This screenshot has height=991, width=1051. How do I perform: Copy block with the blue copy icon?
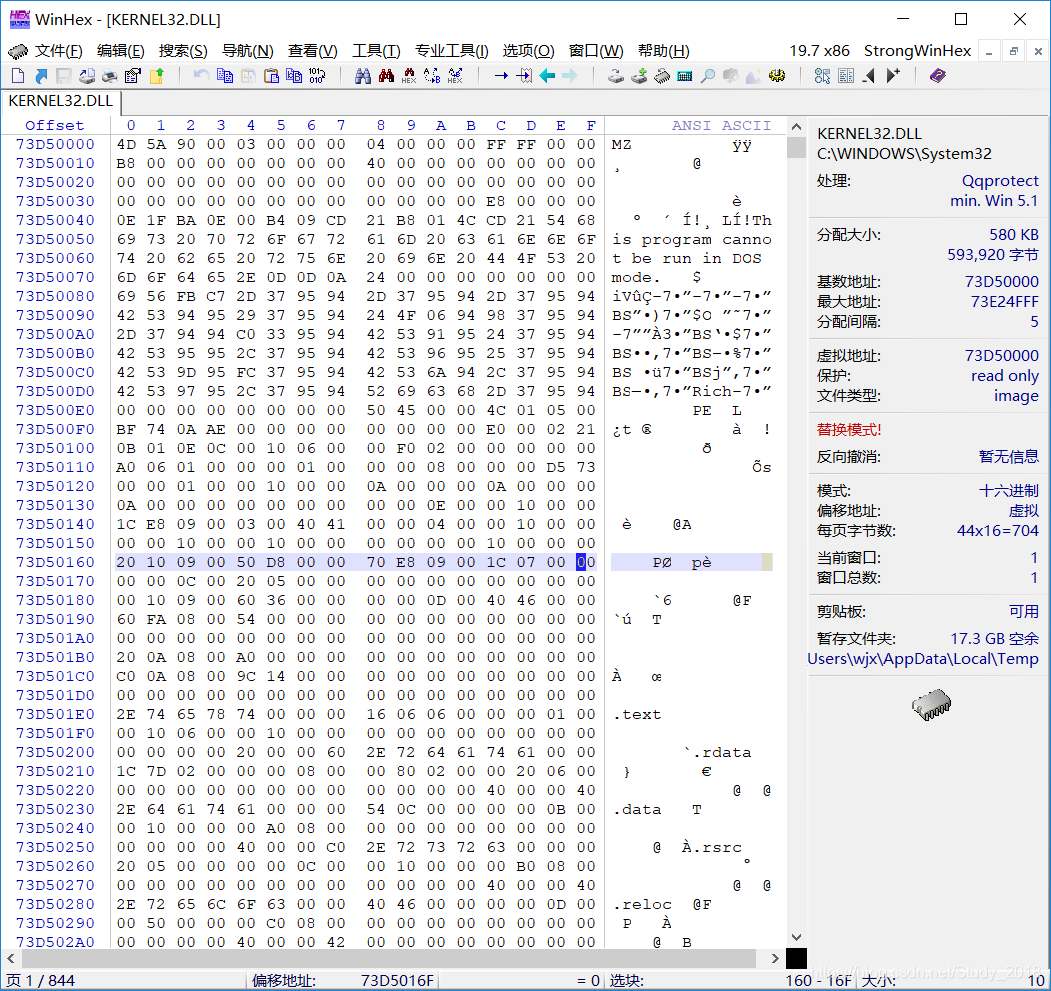(x=225, y=76)
